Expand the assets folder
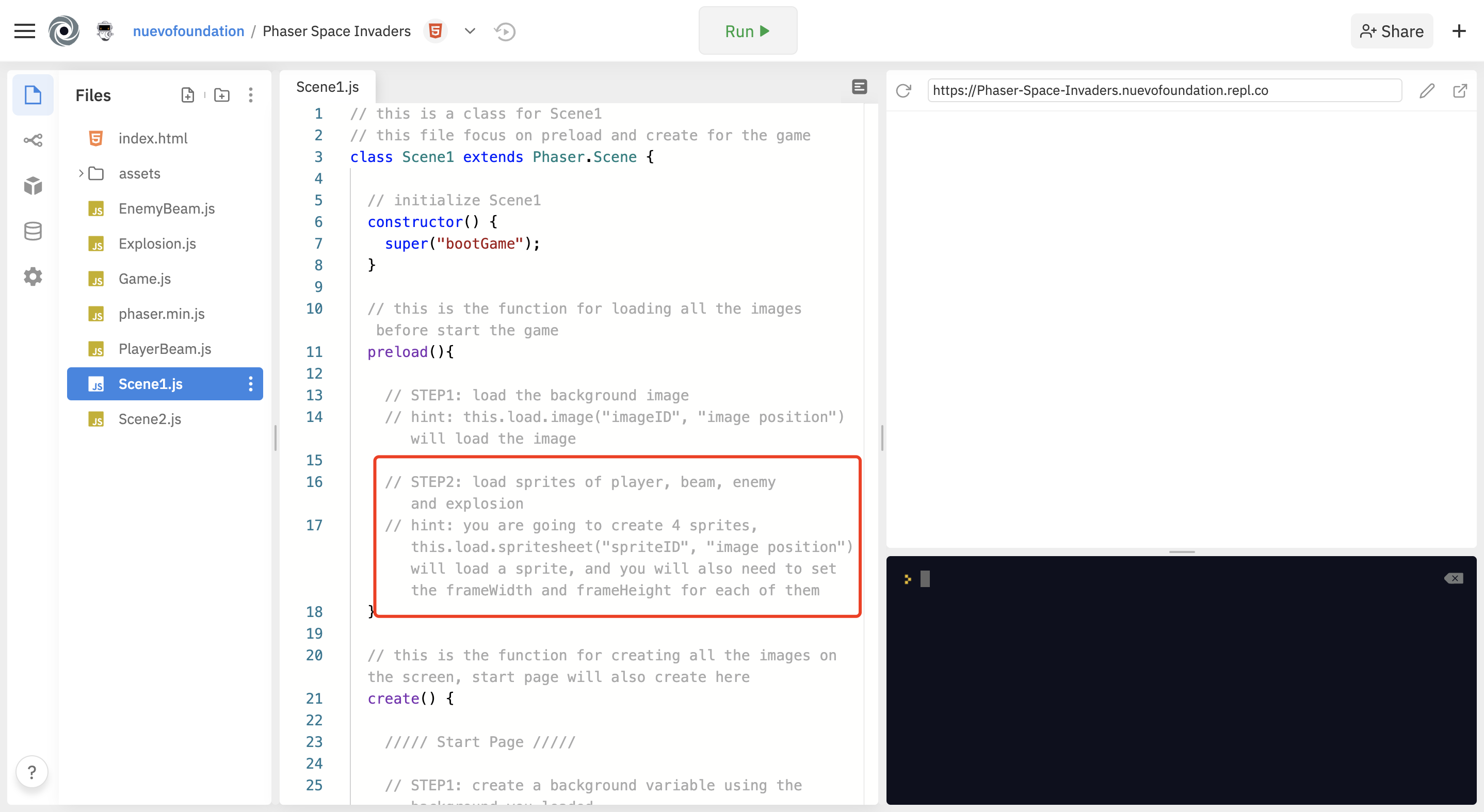 pyautogui.click(x=81, y=173)
